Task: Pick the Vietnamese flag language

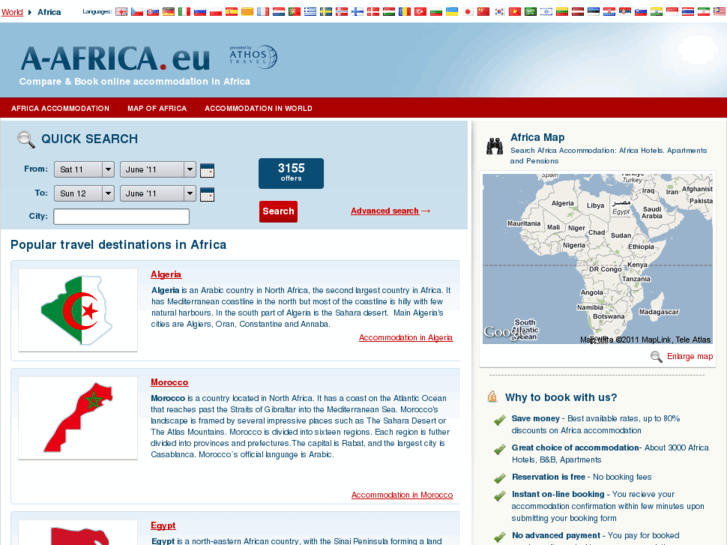Action: pos(516,12)
